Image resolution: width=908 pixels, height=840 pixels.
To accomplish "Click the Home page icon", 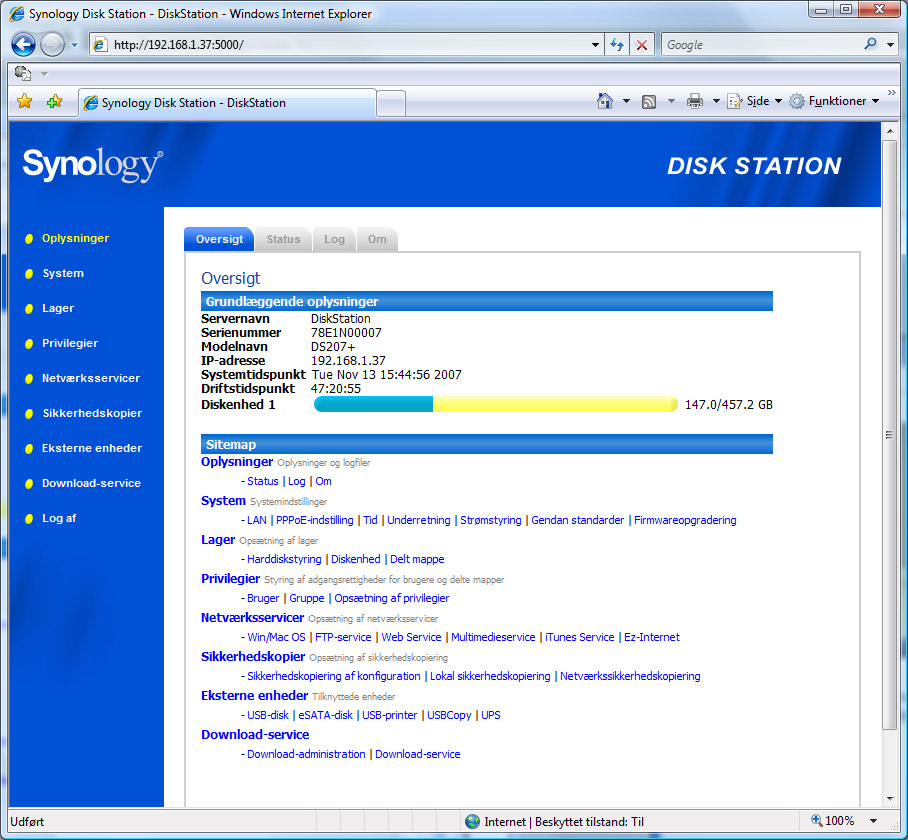I will click(604, 101).
